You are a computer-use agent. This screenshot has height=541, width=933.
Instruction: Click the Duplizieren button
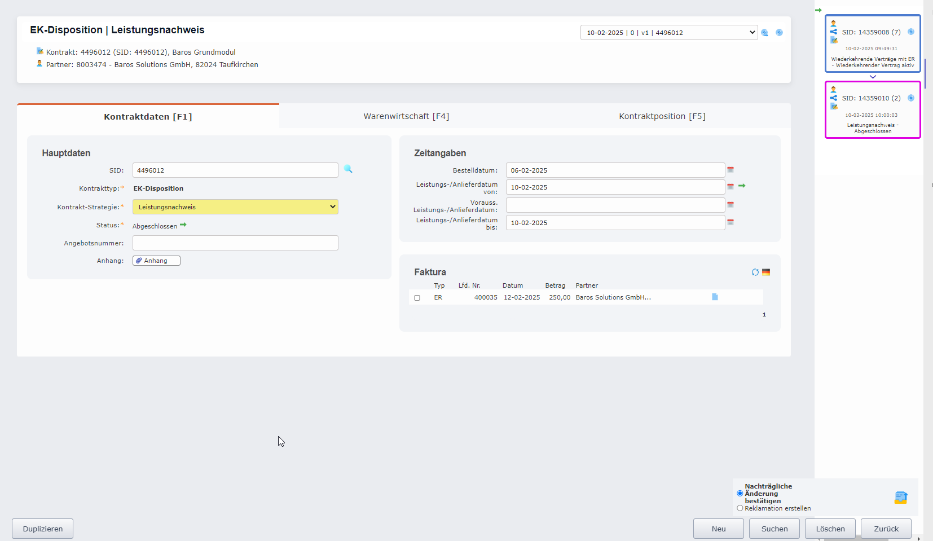tap(43, 528)
